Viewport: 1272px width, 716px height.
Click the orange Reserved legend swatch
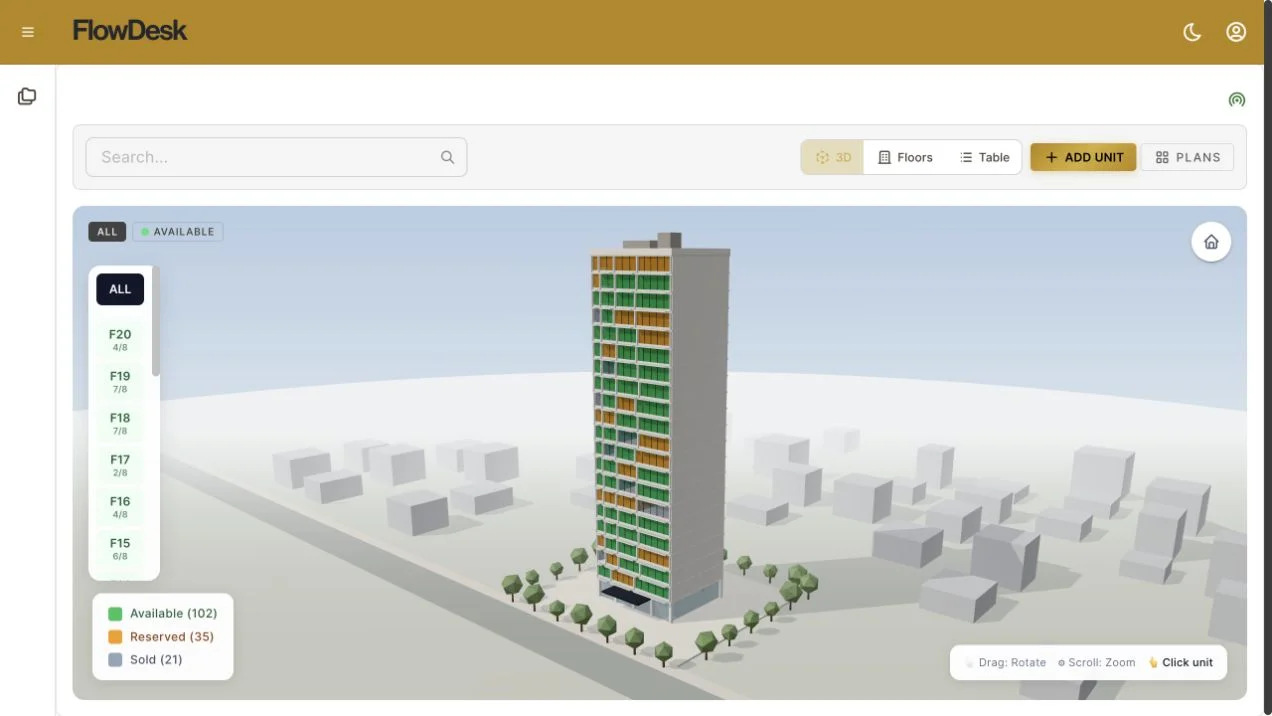[115, 637]
